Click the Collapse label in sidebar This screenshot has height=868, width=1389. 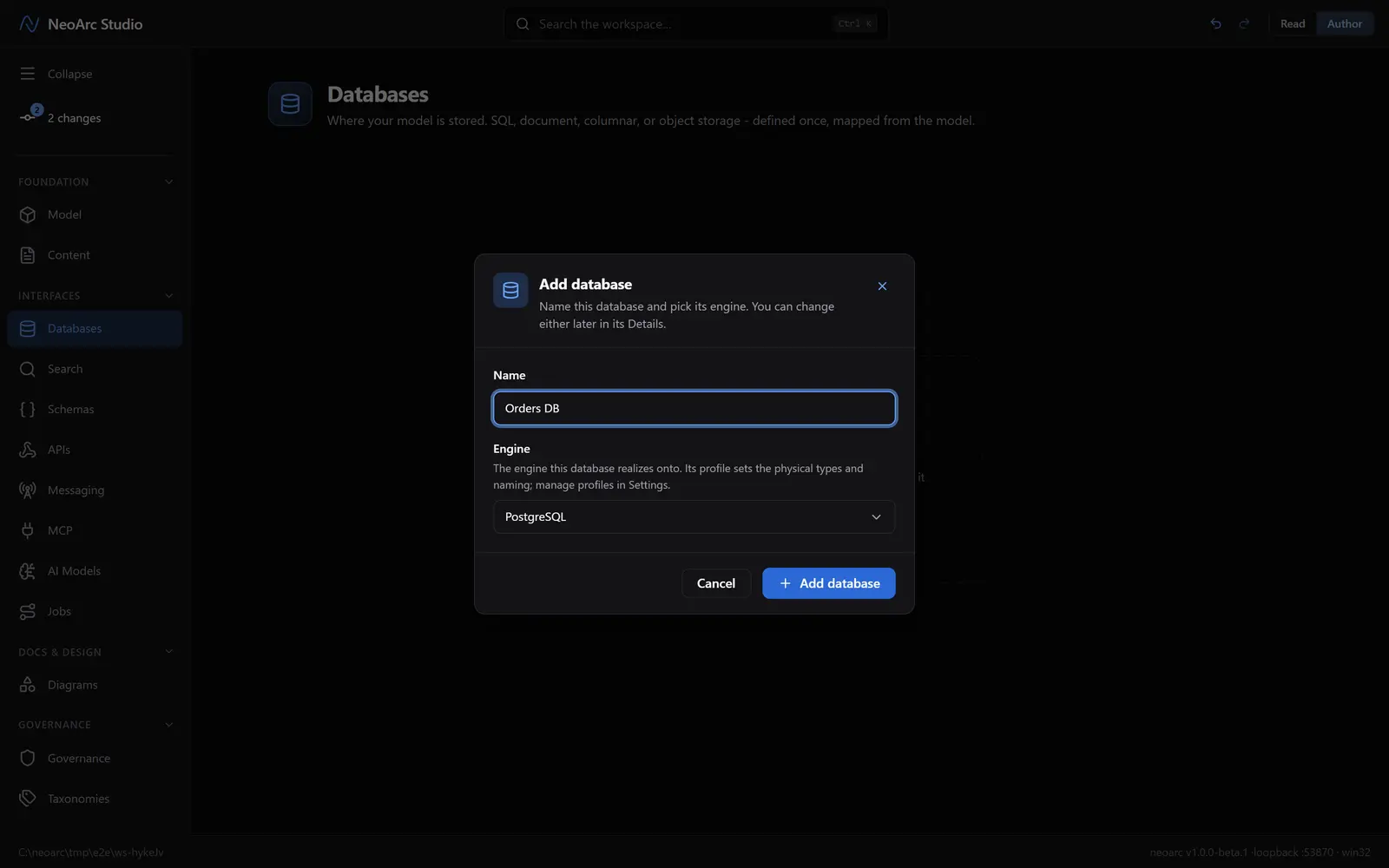tap(69, 74)
